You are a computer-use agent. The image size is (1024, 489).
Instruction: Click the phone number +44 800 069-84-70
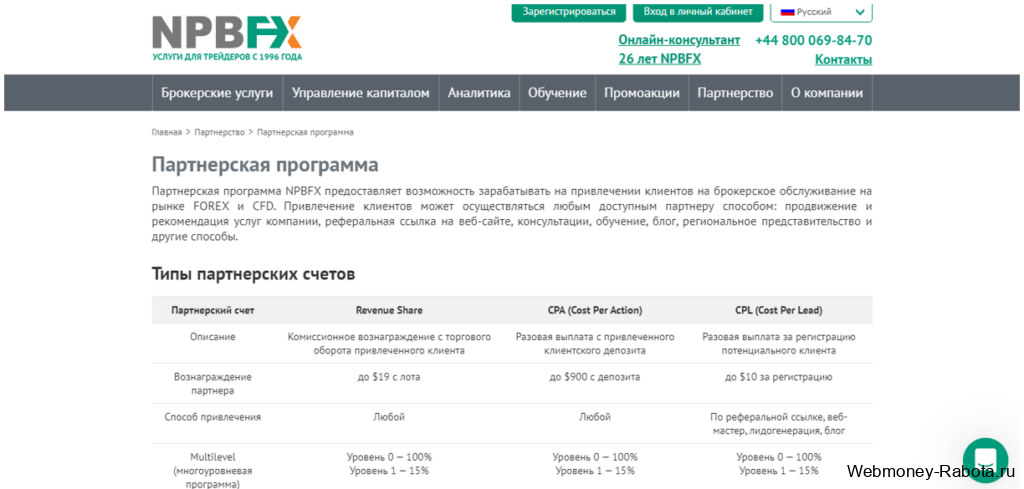click(813, 40)
